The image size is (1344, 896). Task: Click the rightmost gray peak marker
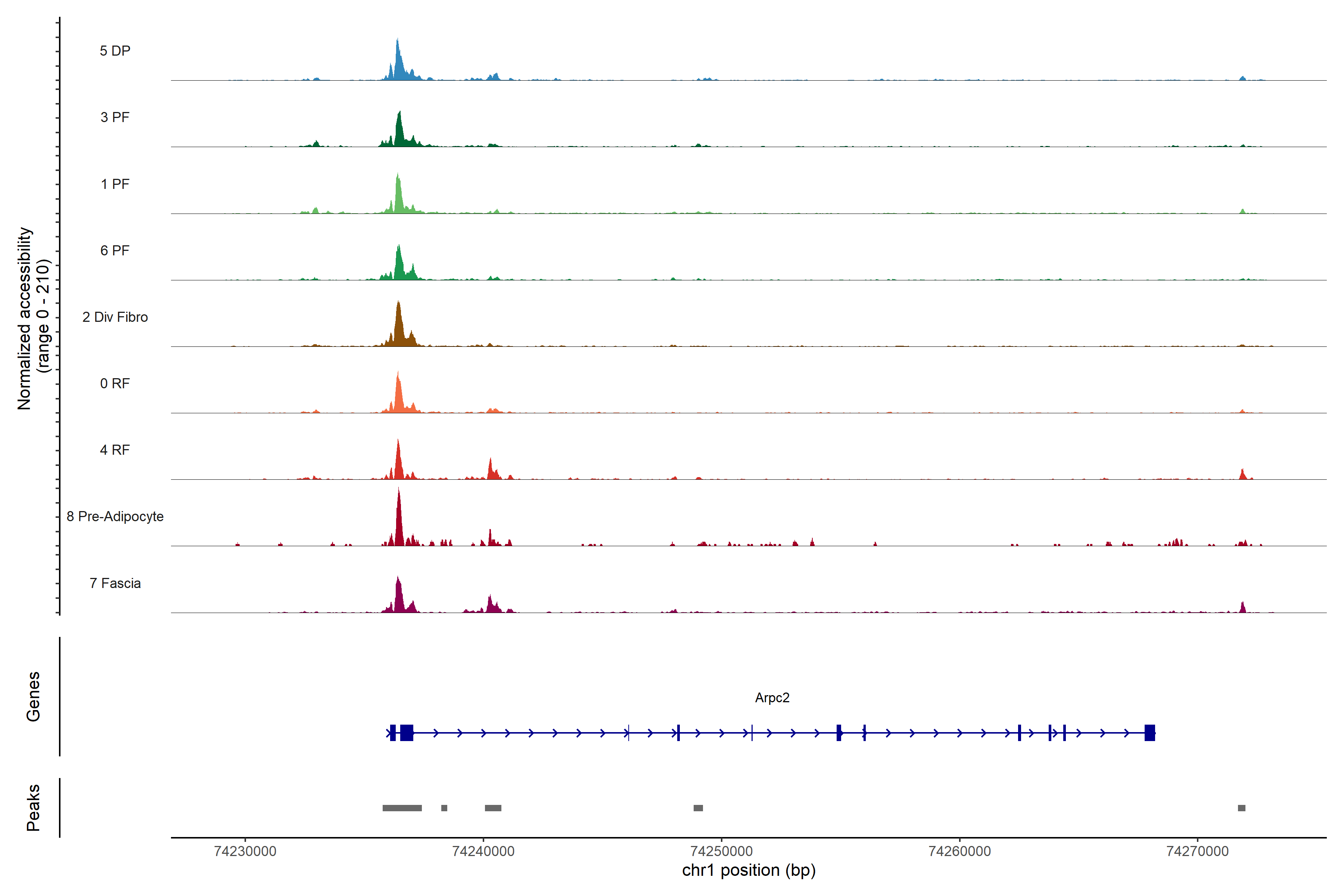(1241, 808)
